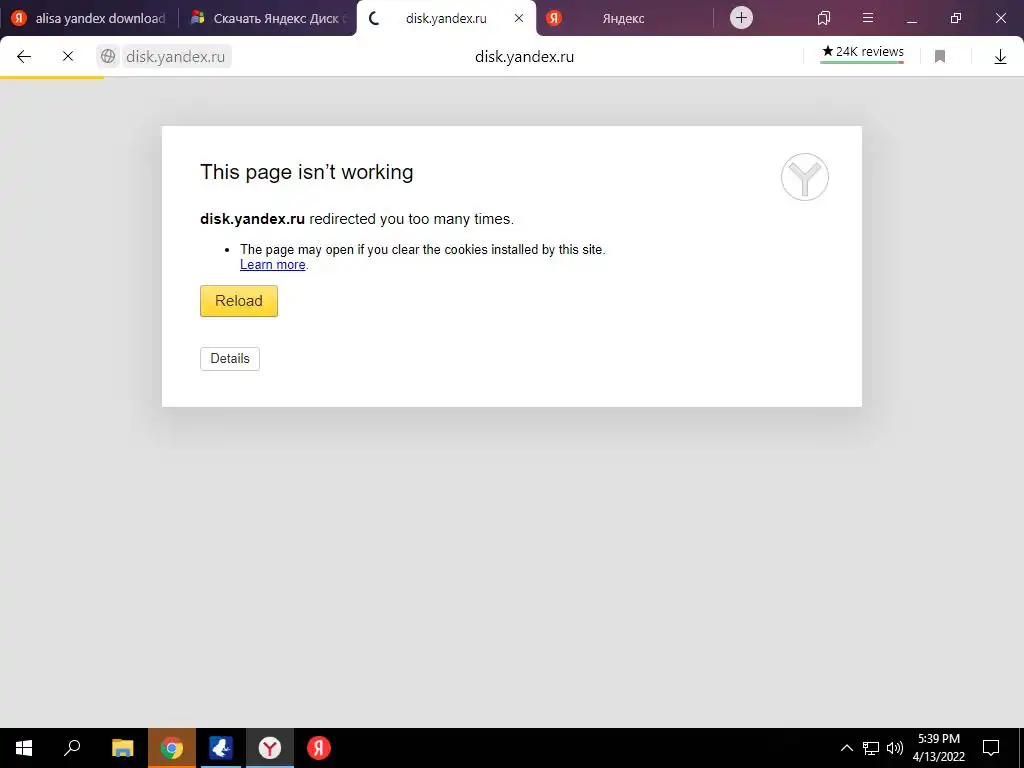Viewport: 1024px width, 768px height.
Task: Open Windows Start menu
Action: pyautogui.click(x=24, y=748)
